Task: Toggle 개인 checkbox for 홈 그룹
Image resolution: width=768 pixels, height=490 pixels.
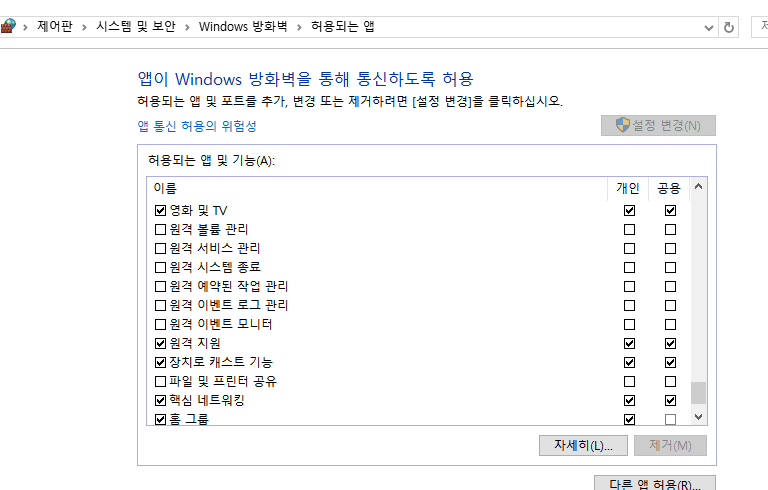Action: pyautogui.click(x=629, y=419)
